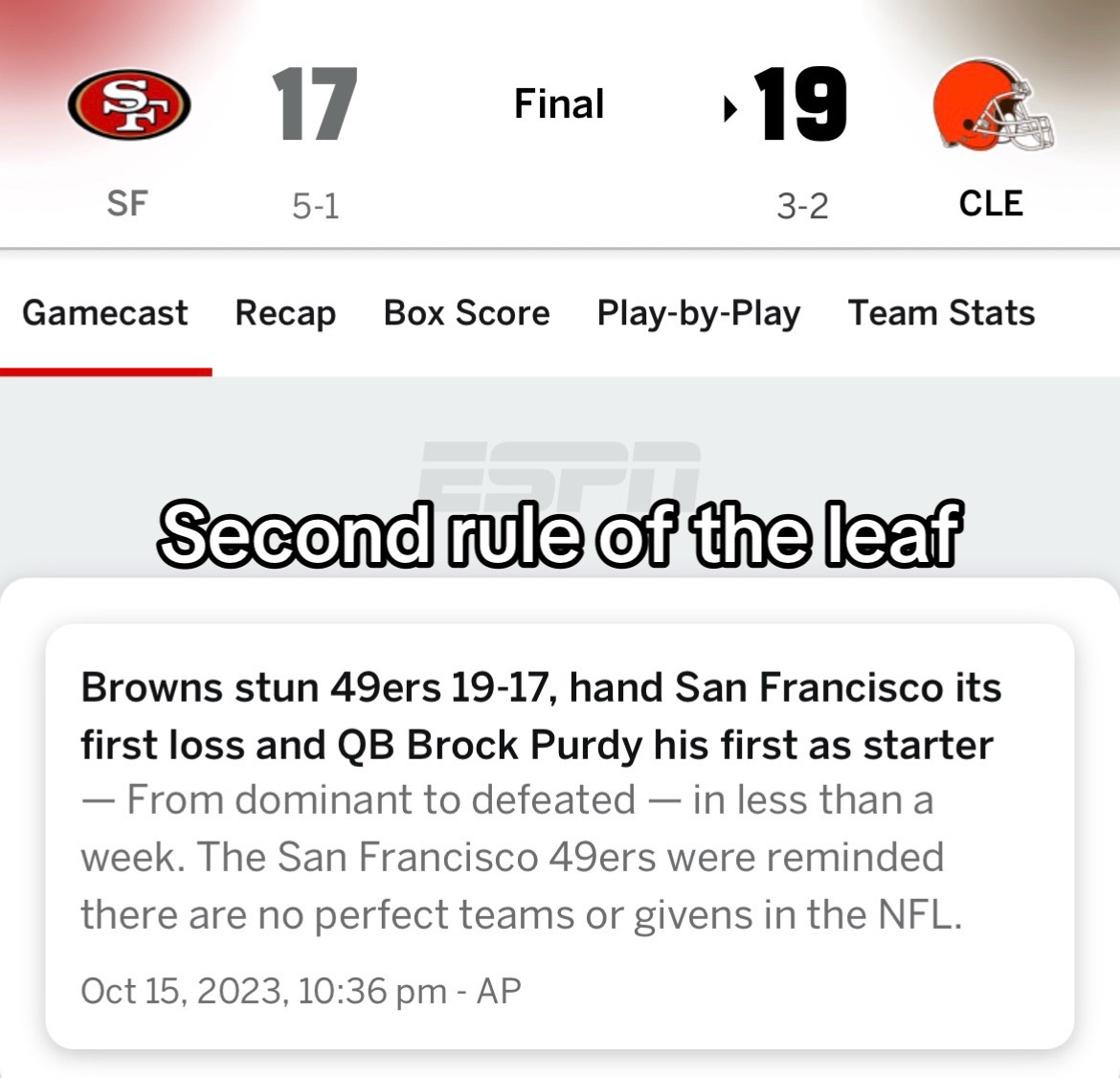Tap the 49ers 5-1 record

[315, 207]
